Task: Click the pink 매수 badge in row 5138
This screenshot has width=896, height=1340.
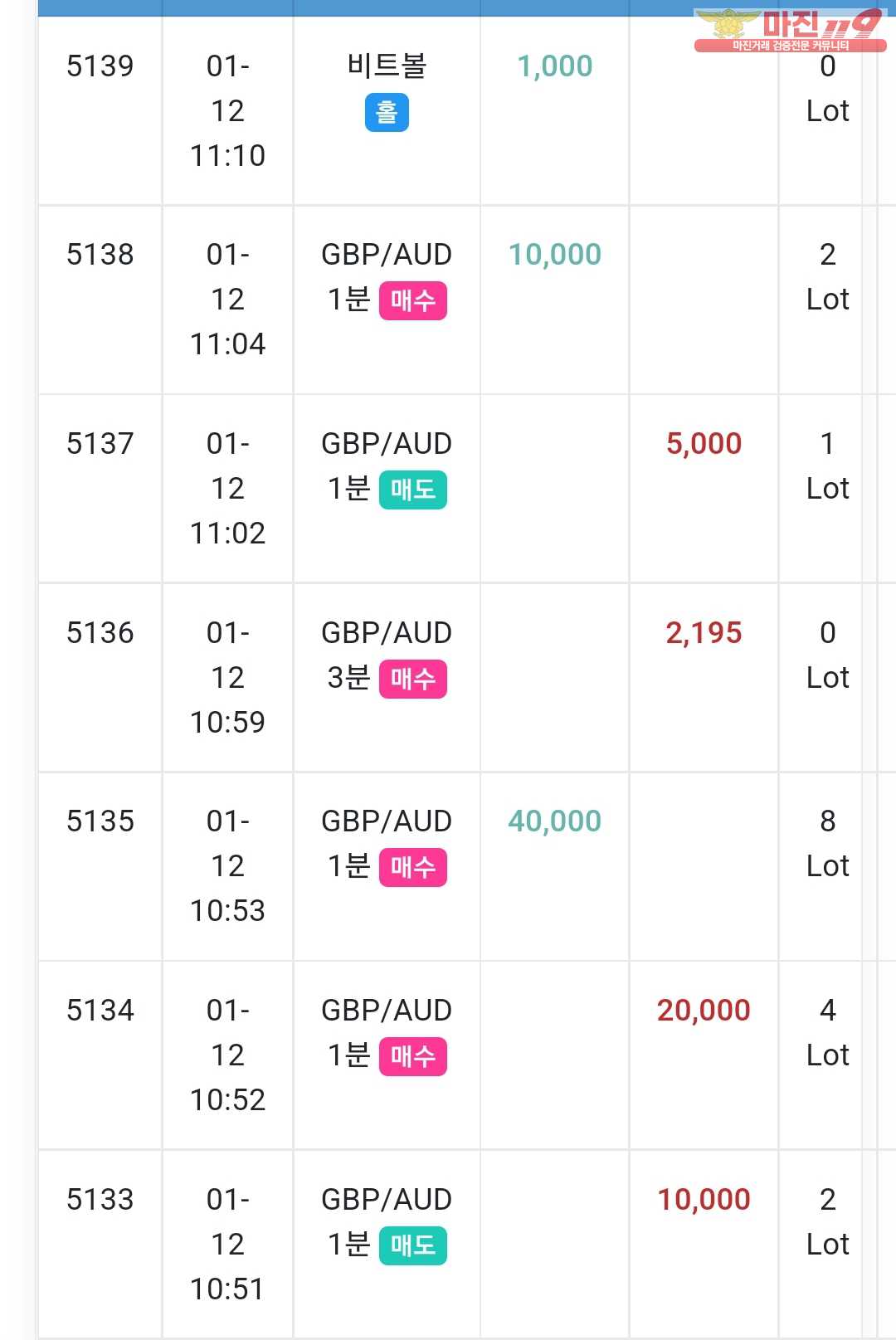Action: point(412,300)
